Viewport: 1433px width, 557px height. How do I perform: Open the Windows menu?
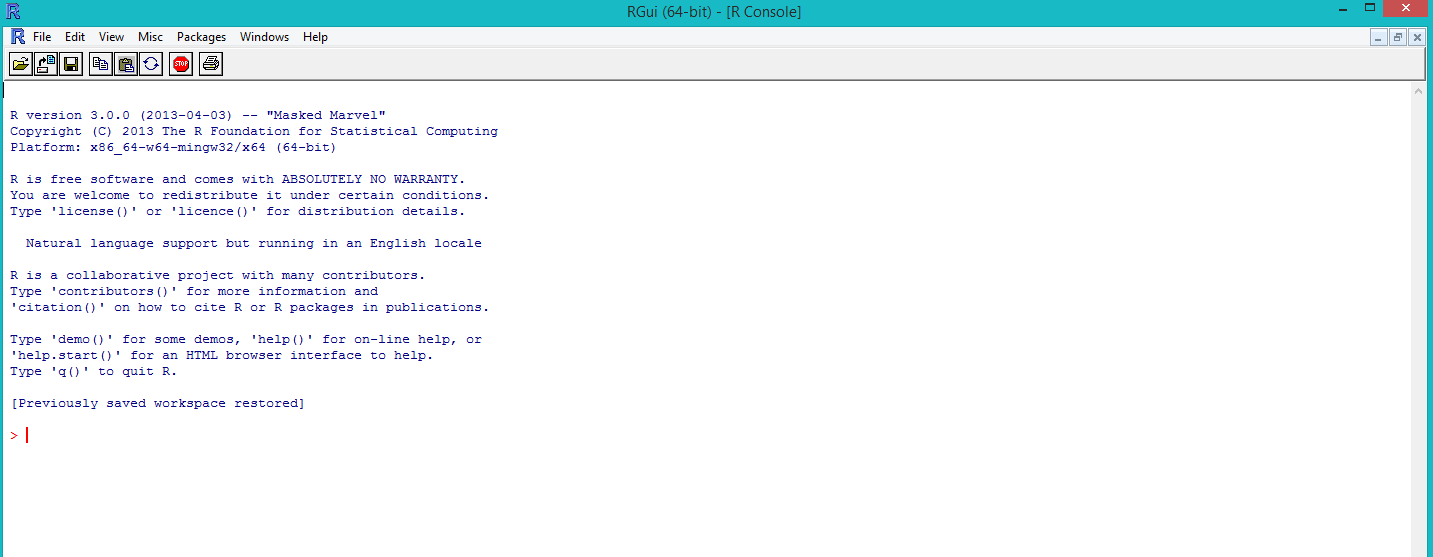[x=264, y=37]
